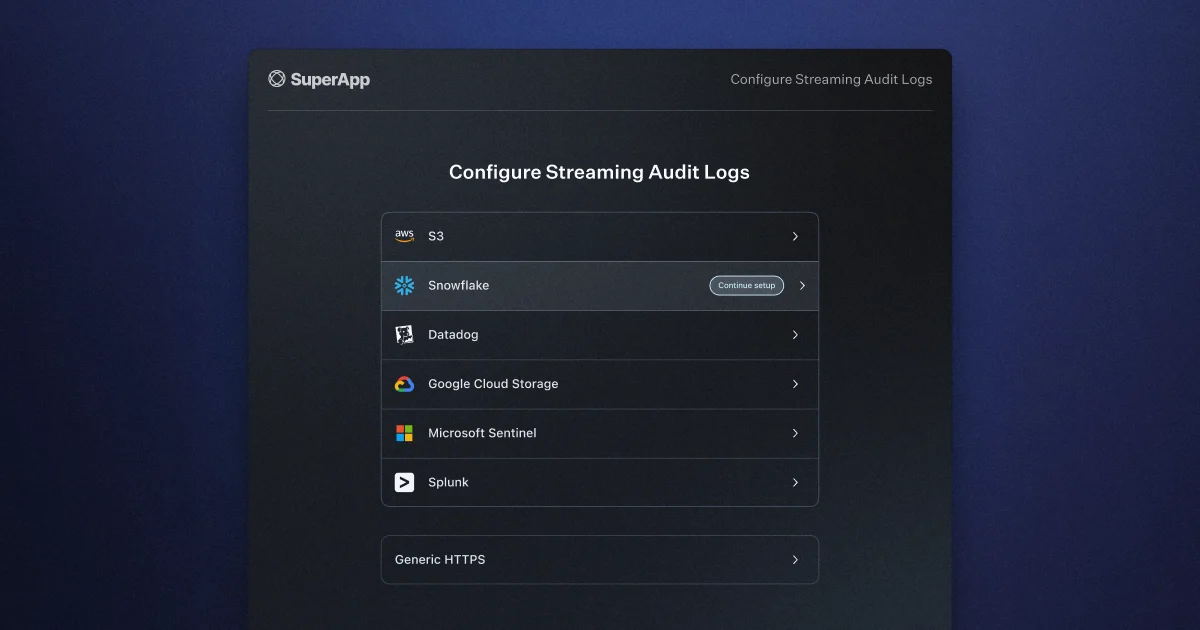Click the AWS icon in S3 row
The width and height of the screenshot is (1200, 630).
404,237
